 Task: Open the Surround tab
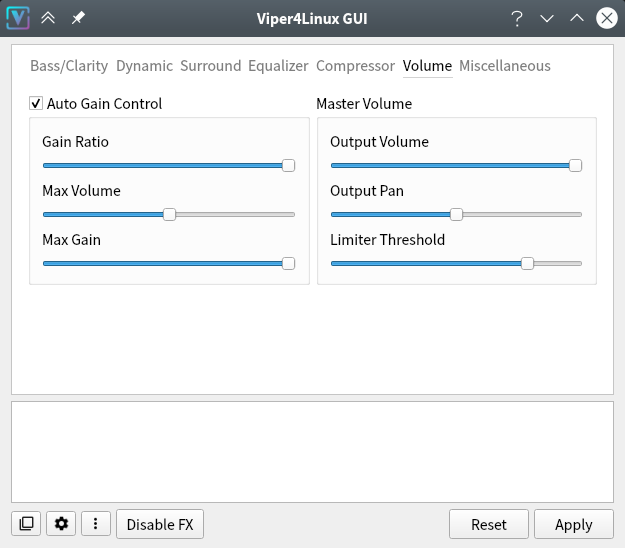(x=210, y=66)
